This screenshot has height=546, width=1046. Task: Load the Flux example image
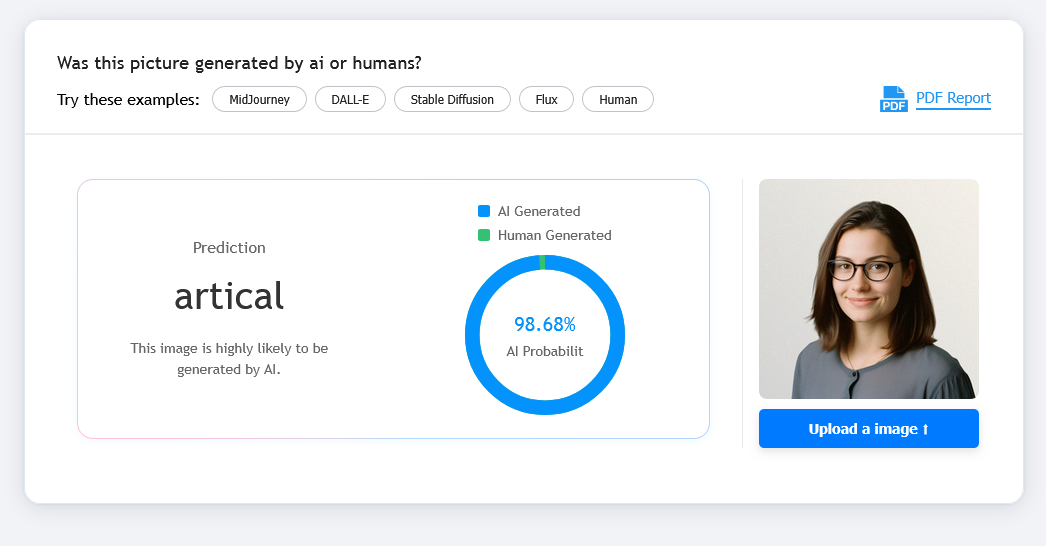(546, 99)
